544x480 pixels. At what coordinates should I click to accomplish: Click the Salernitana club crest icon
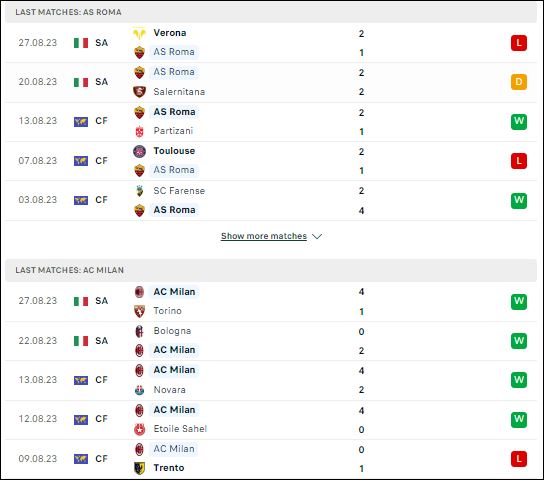click(x=139, y=92)
